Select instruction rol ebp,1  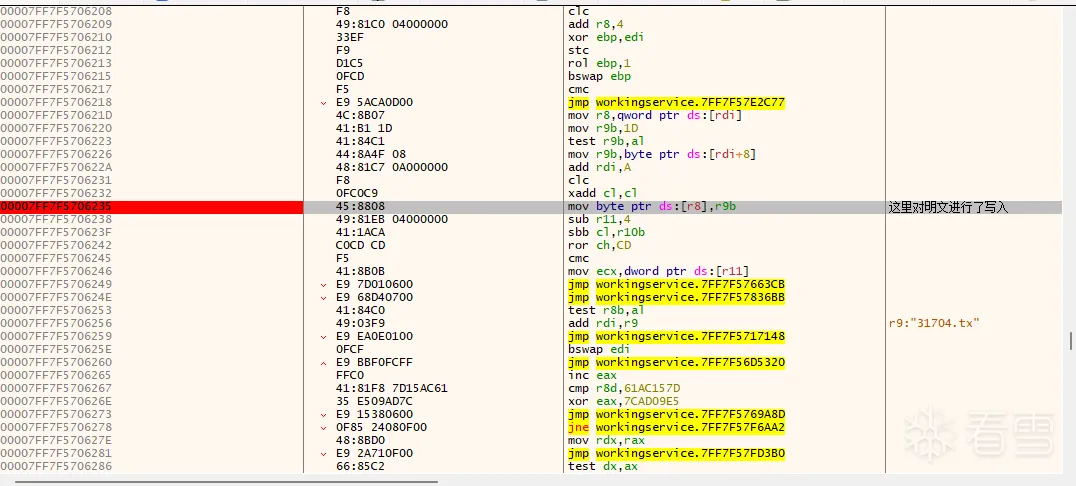[x=597, y=64]
